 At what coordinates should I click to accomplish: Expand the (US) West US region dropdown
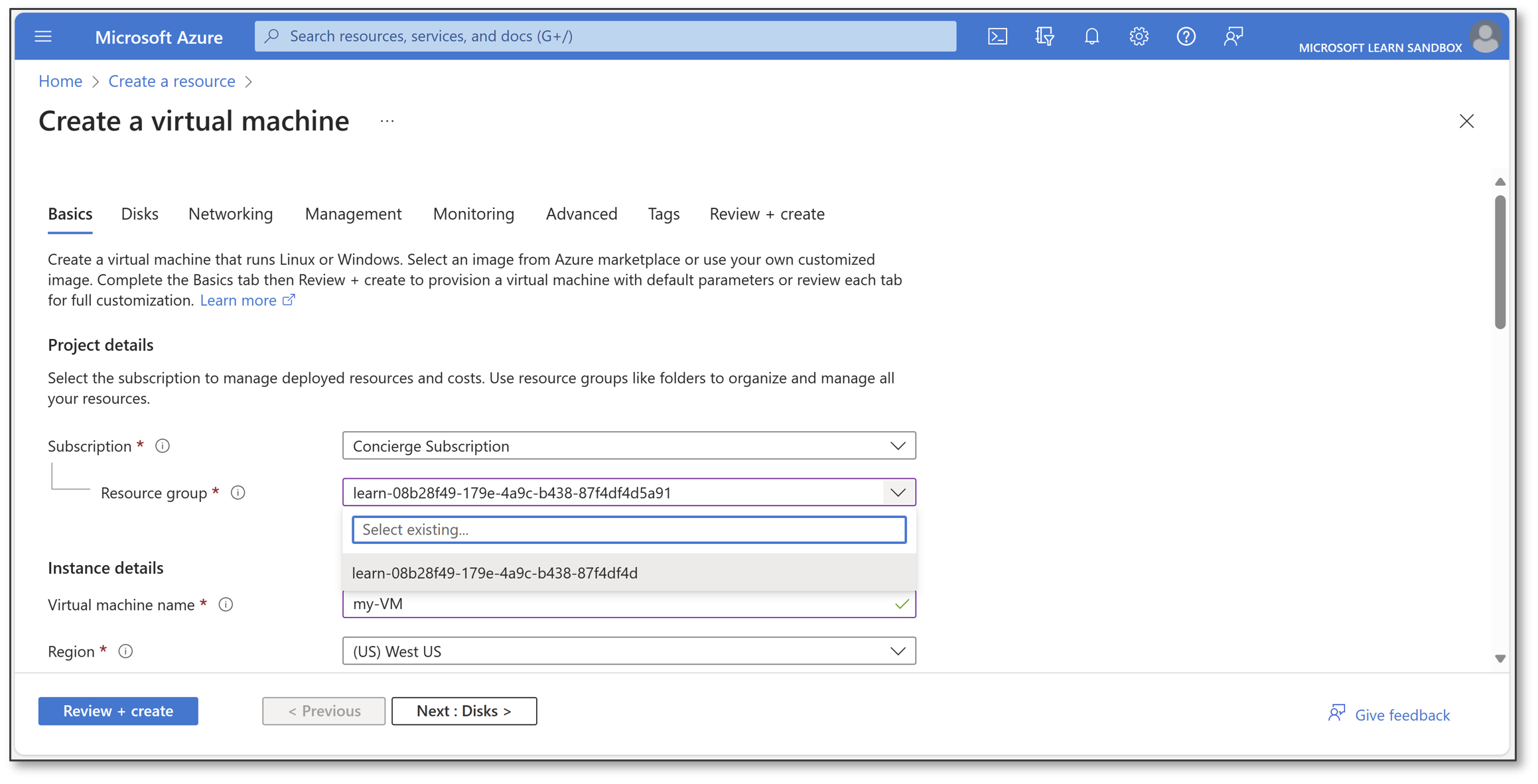point(898,651)
